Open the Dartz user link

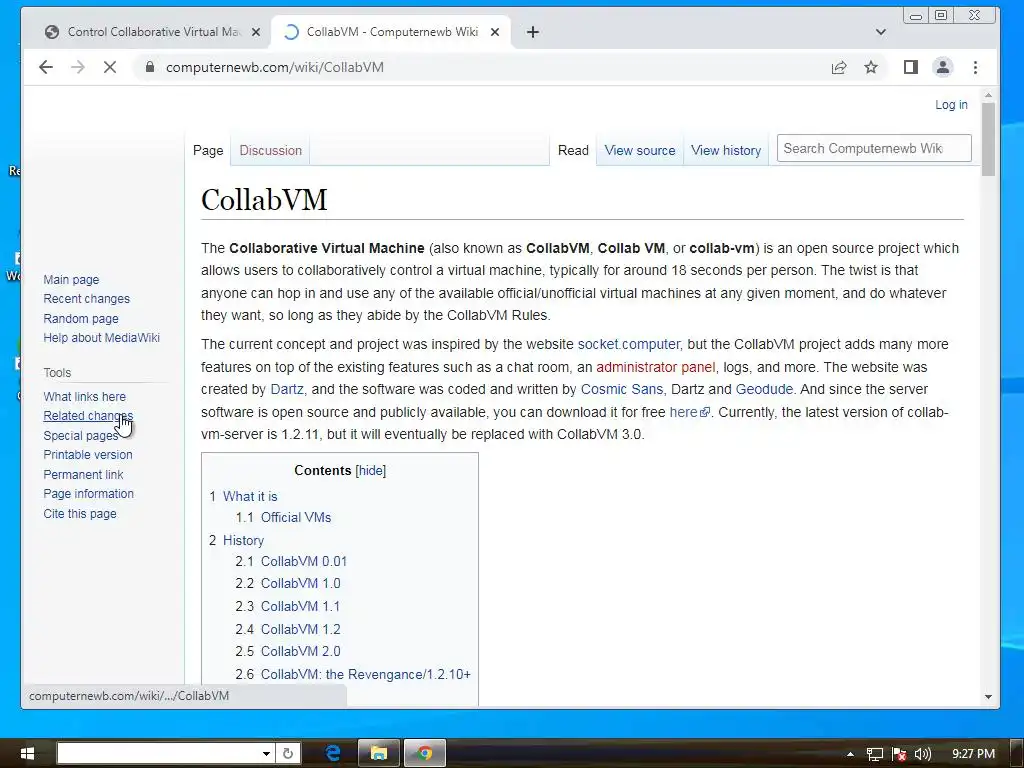[x=287, y=389]
